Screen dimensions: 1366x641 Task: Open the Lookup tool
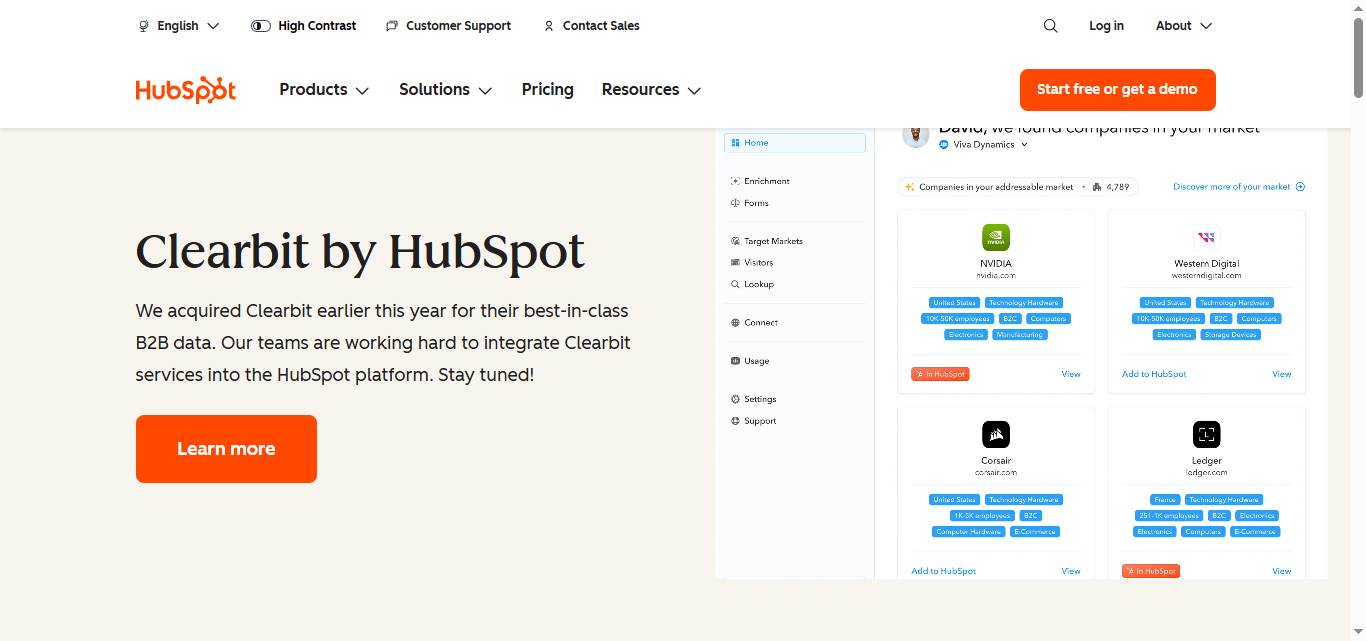pos(757,284)
